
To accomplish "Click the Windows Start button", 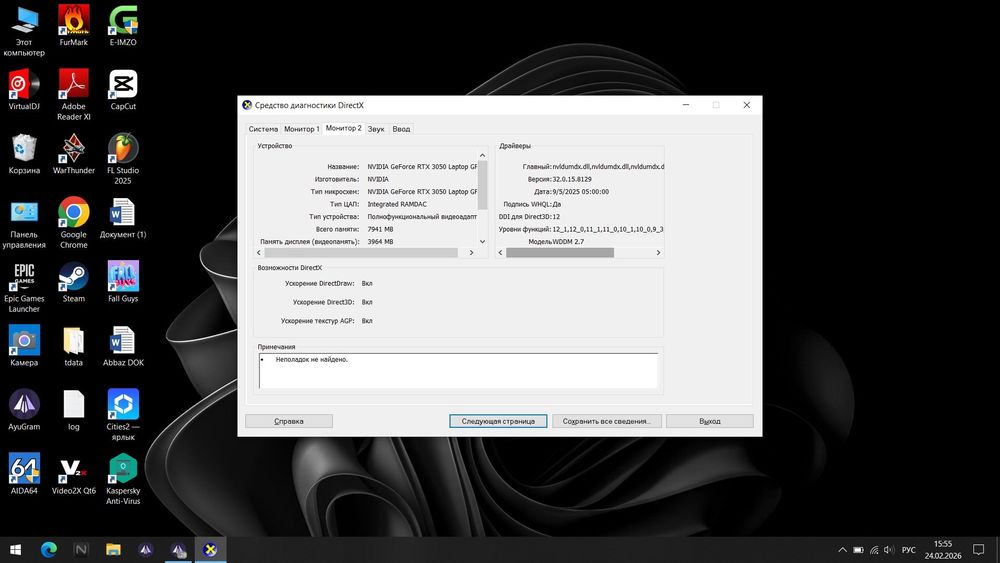I will click(16, 550).
